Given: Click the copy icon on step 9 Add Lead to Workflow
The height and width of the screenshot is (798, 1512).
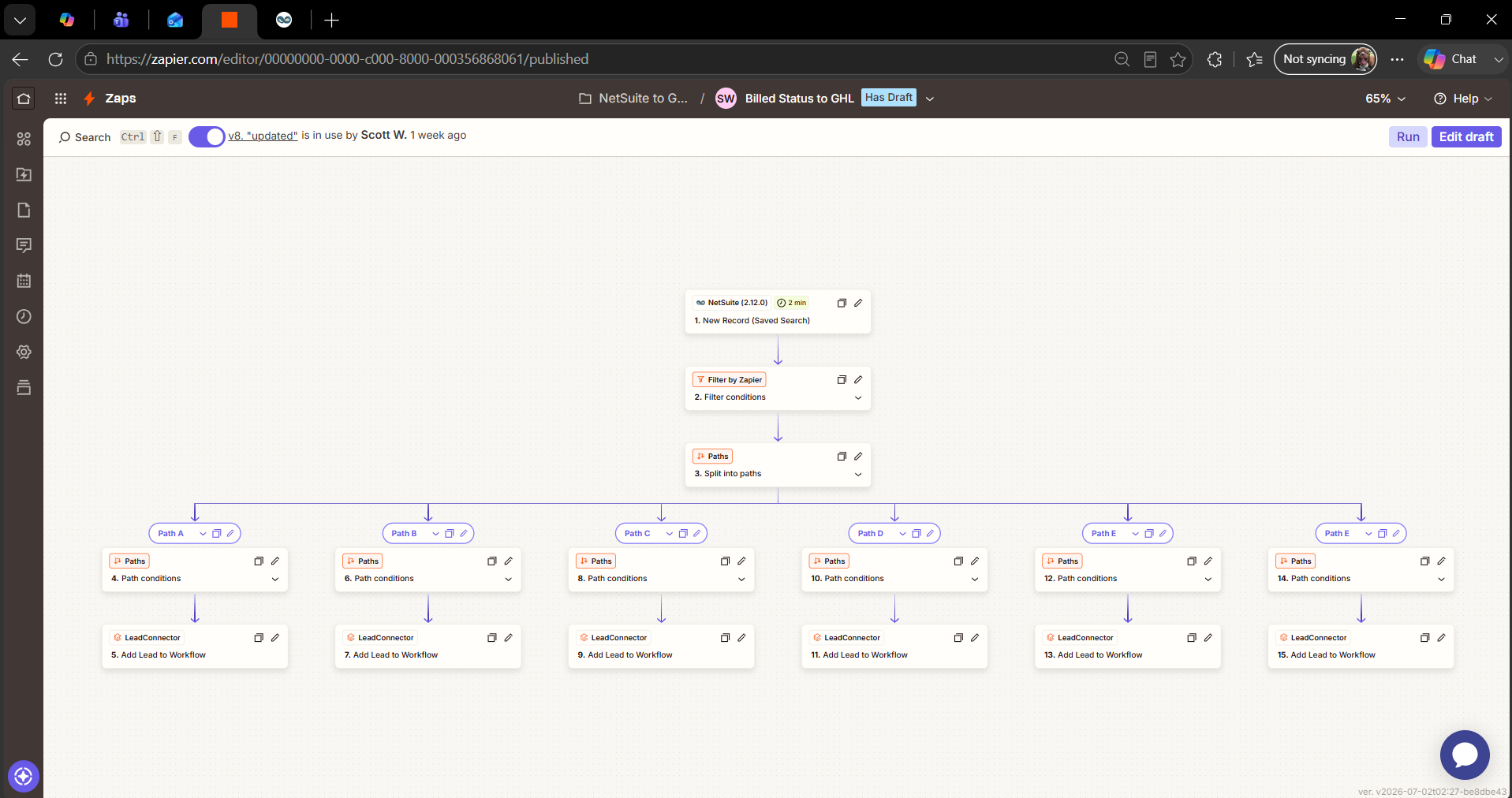Looking at the screenshot, I should (725, 637).
